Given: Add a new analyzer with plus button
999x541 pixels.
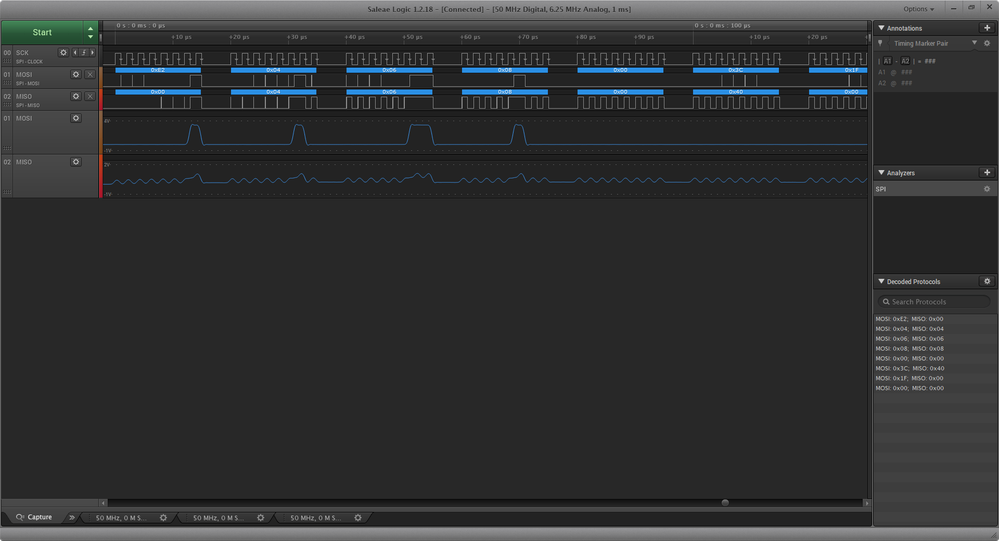Looking at the screenshot, I should pyautogui.click(x=987, y=173).
